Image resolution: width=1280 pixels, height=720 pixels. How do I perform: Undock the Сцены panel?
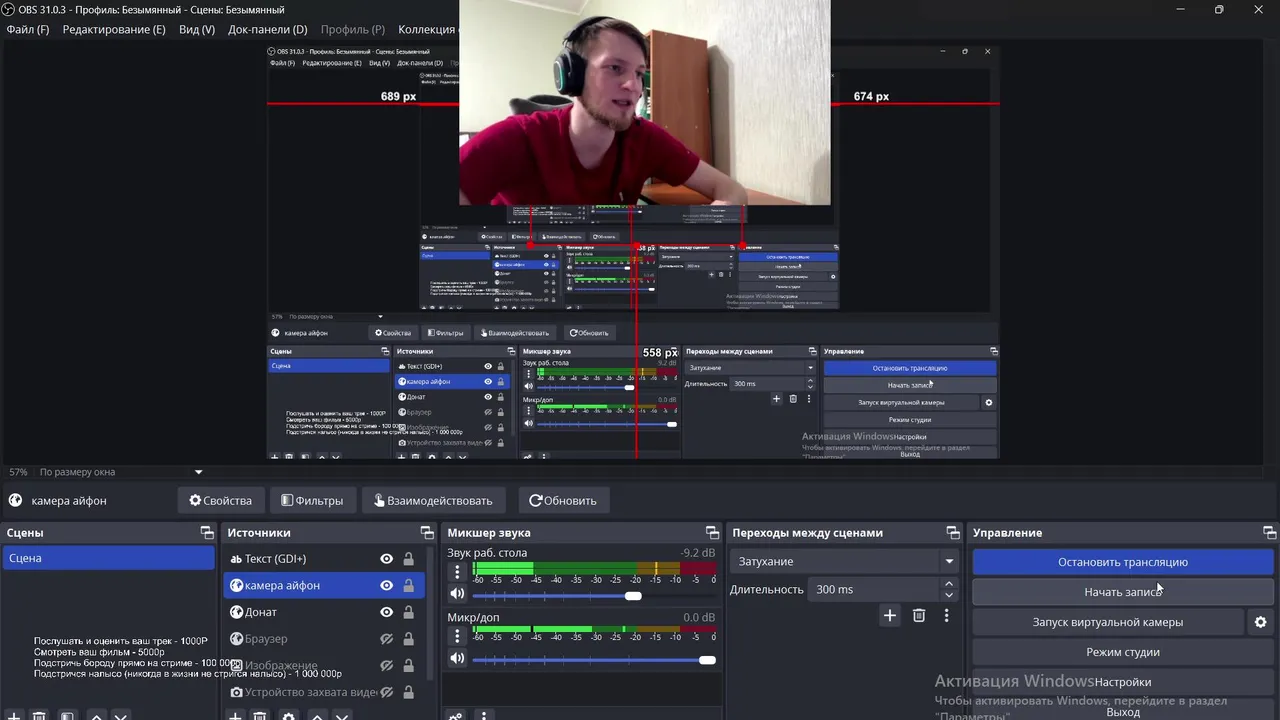pyautogui.click(x=207, y=533)
